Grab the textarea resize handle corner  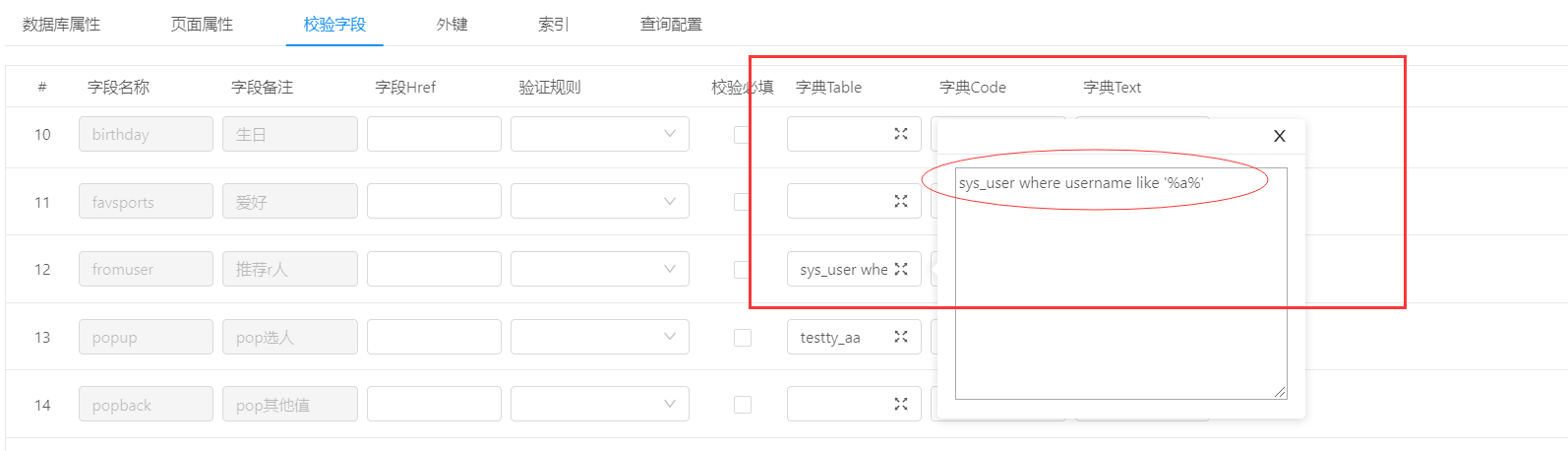(1280, 392)
